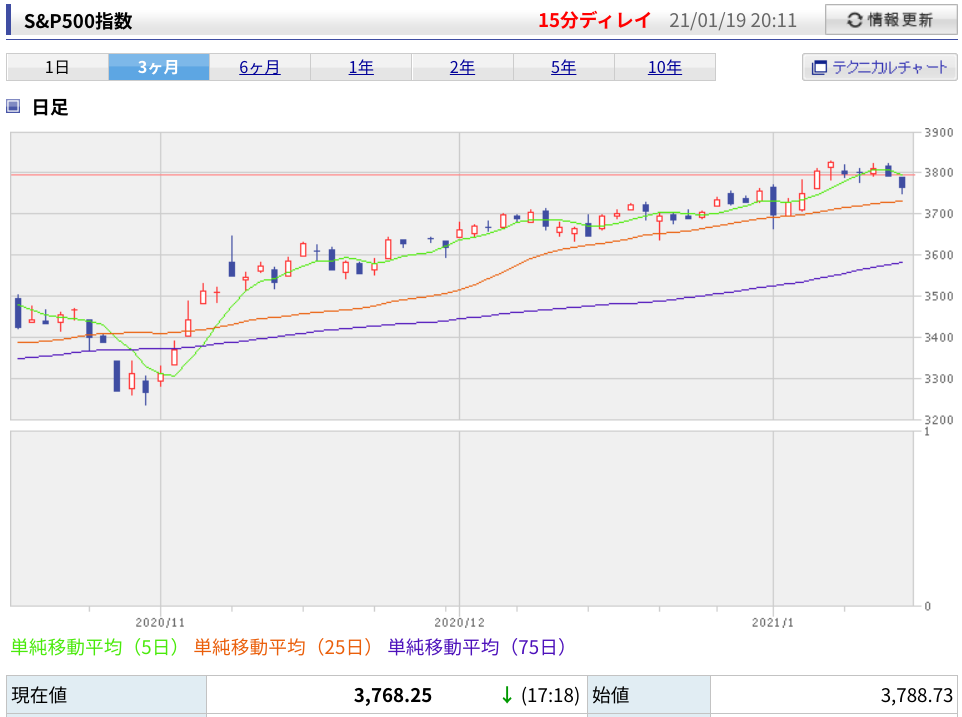Click the 単純移動平均（5日） legend label

[95, 646]
